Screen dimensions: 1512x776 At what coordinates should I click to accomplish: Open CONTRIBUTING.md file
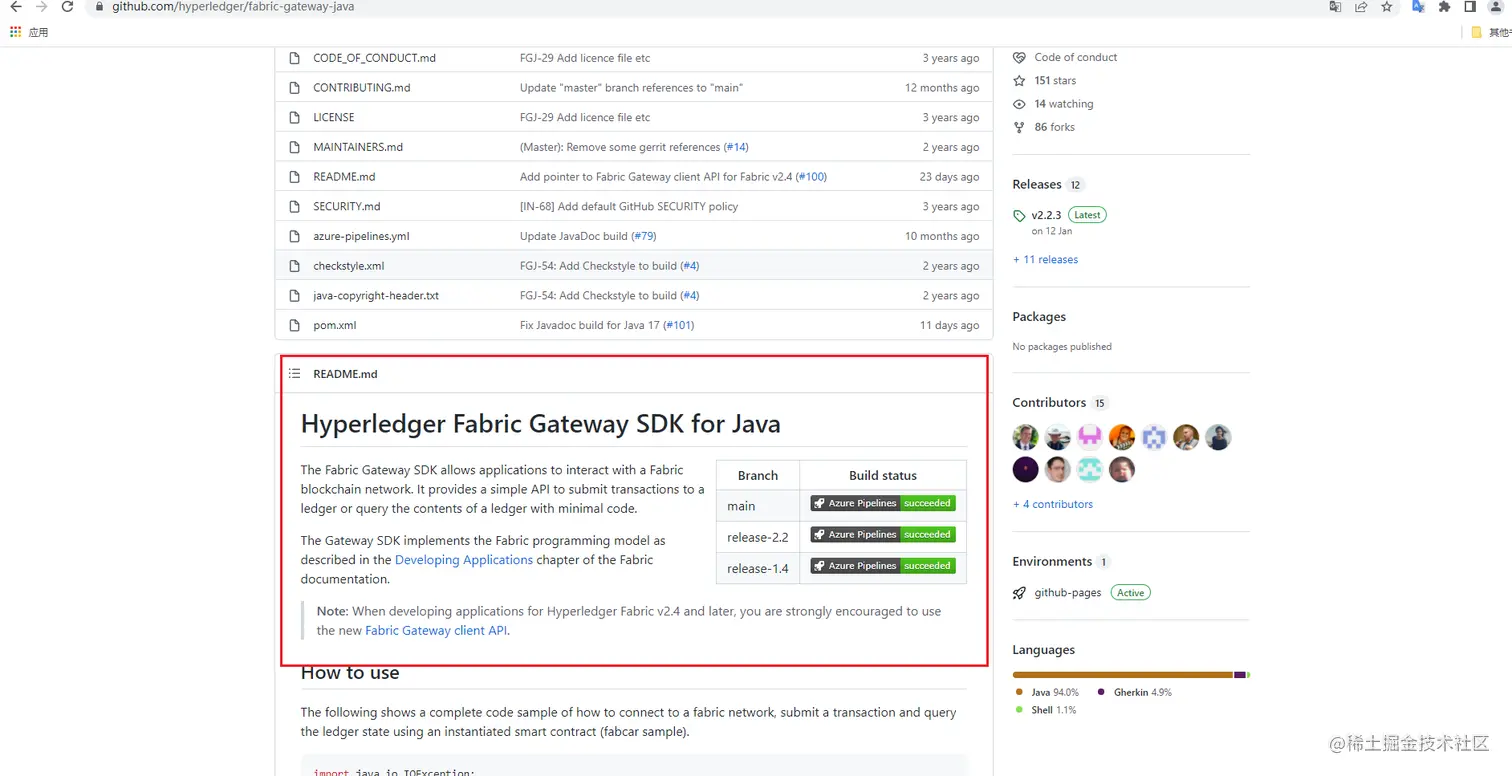click(x=361, y=88)
